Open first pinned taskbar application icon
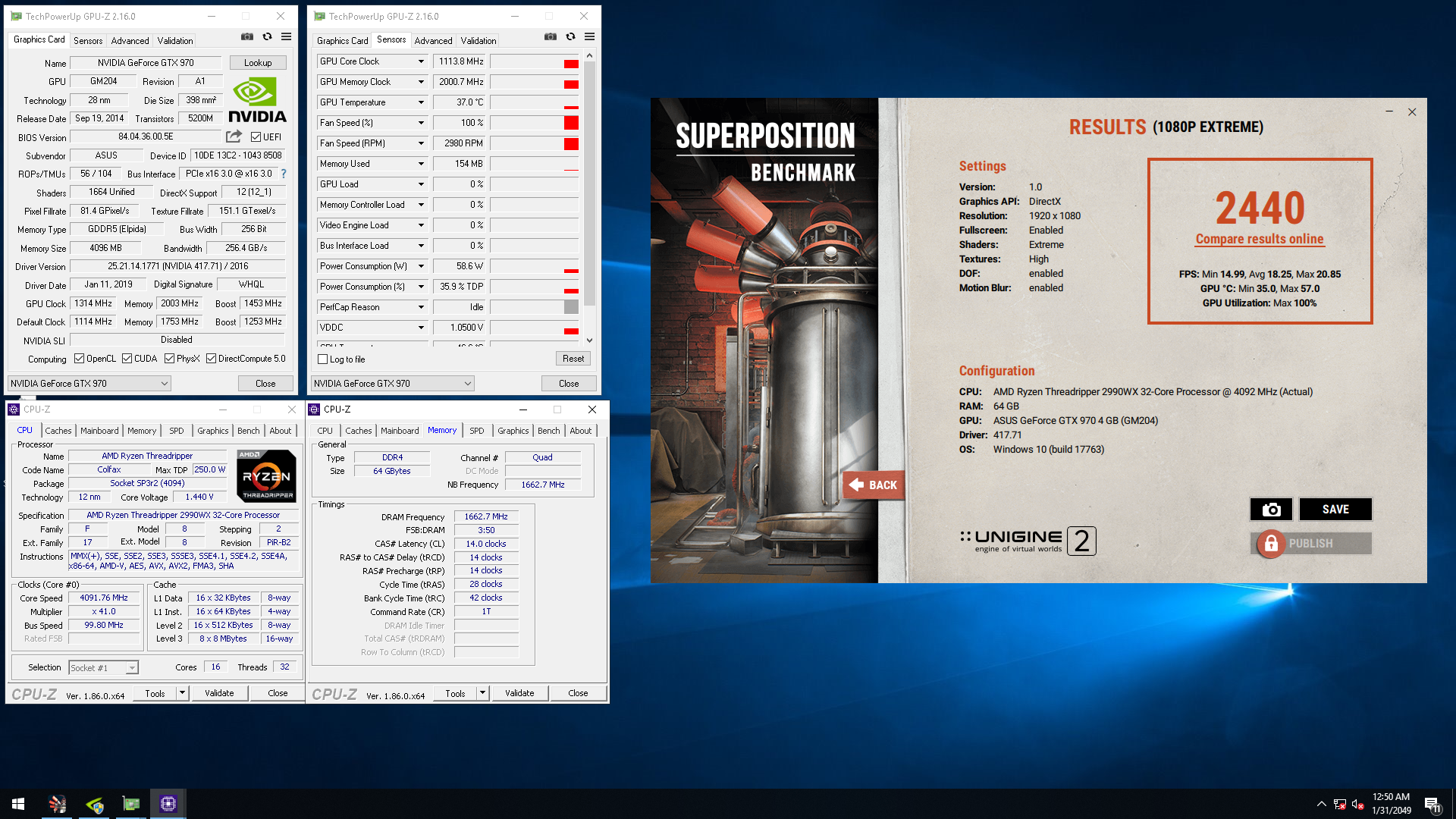Screen dimensions: 1456x819 click(x=58, y=804)
